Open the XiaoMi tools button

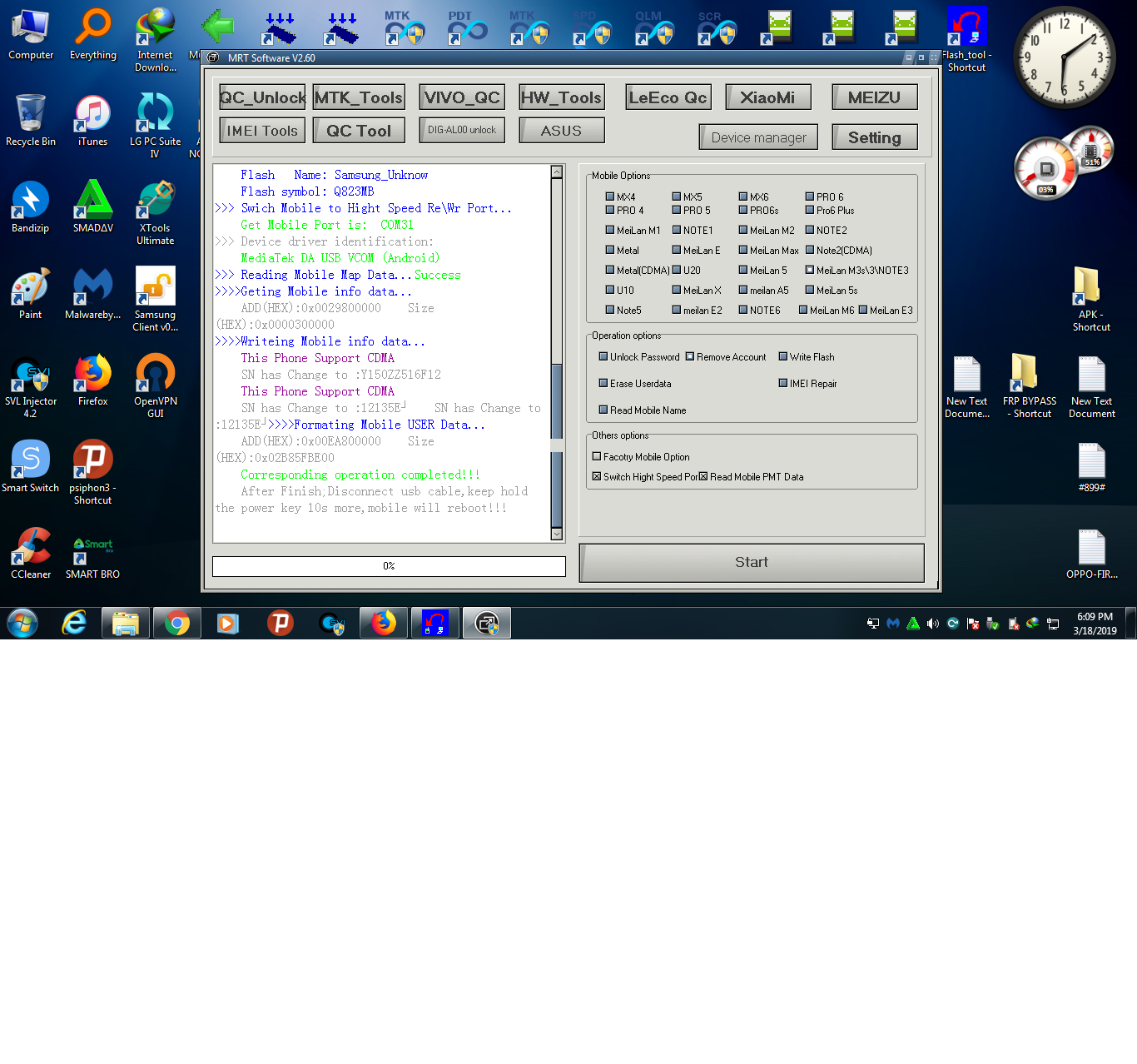767,97
